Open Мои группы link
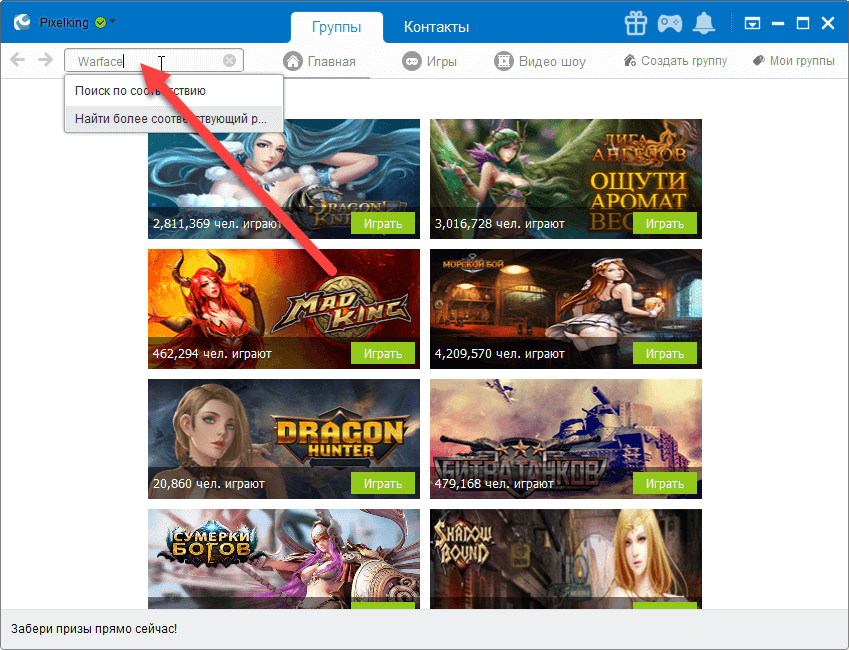Image resolution: width=849 pixels, height=650 pixels. tap(794, 61)
